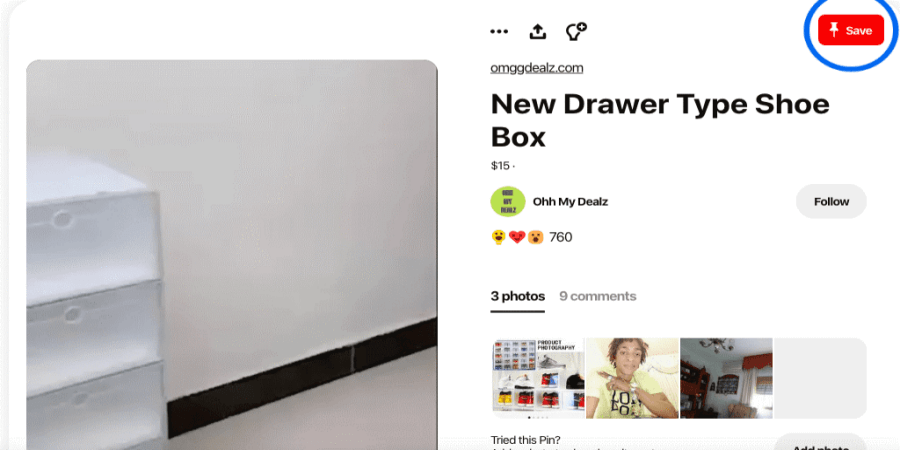Click the Add photo button

[820, 443]
